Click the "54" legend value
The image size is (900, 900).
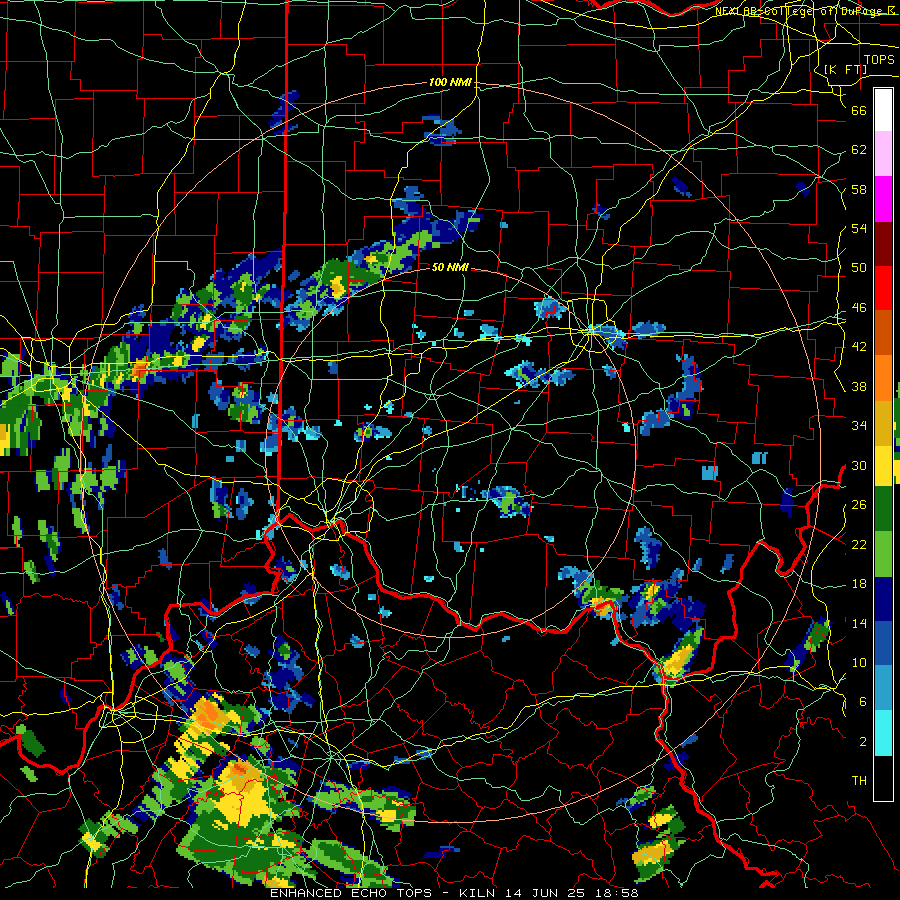pos(859,228)
